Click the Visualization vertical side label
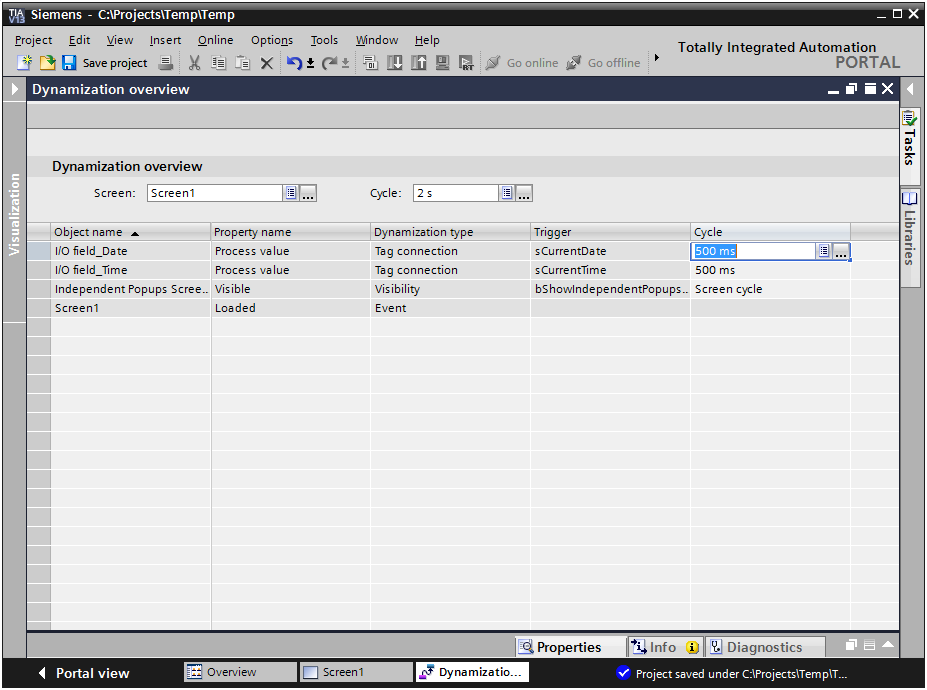Screen dimensions: 927x690 tap(14, 215)
